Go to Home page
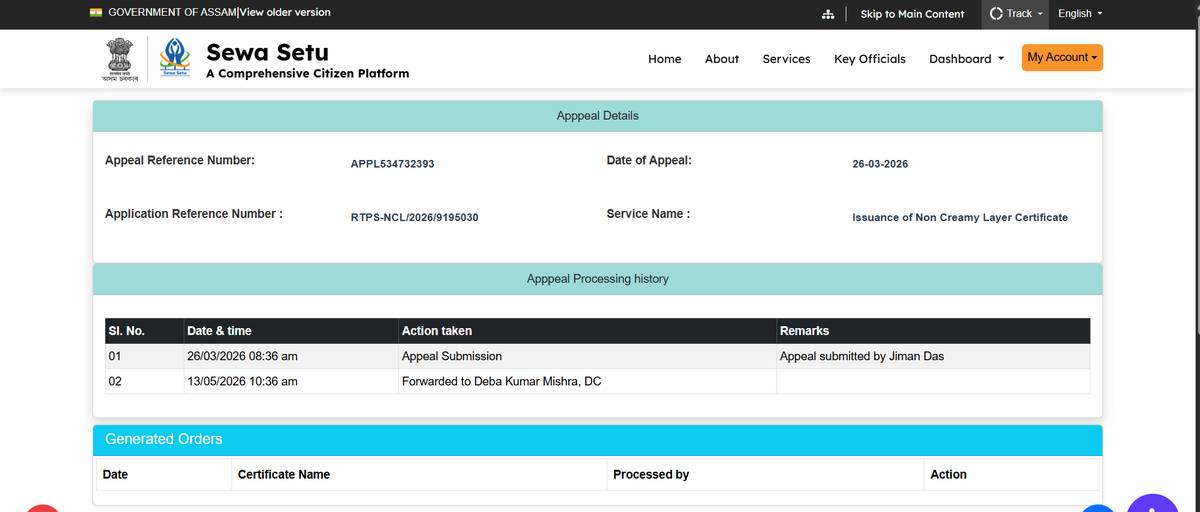Screen dimensions: 1200x512 pyautogui.click(x=665, y=59)
